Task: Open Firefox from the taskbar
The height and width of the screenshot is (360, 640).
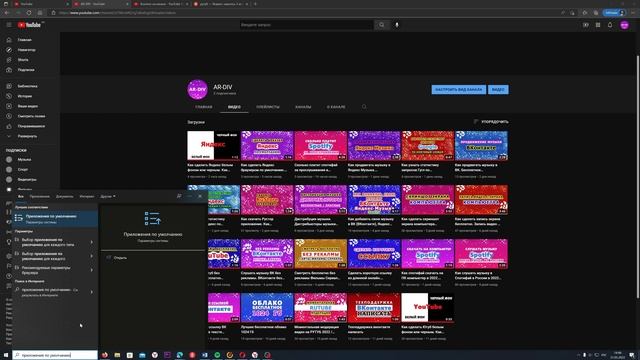Action: [104, 355]
